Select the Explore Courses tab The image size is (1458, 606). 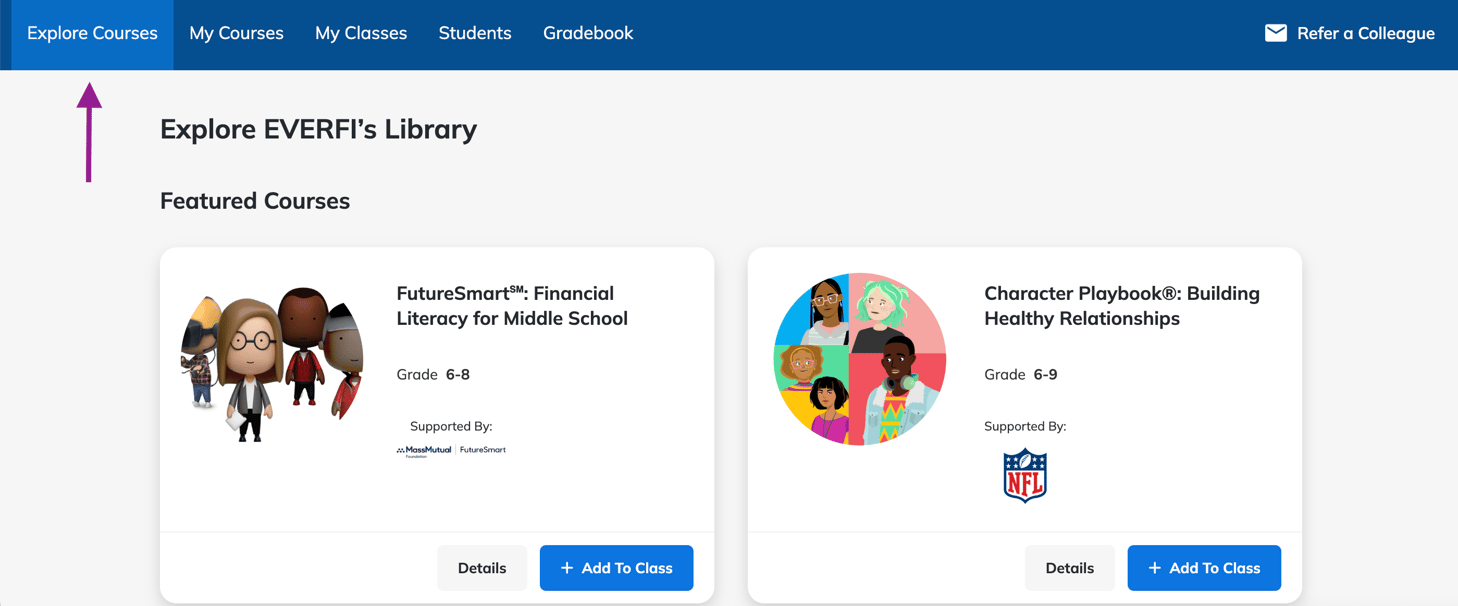pyautogui.click(x=92, y=33)
